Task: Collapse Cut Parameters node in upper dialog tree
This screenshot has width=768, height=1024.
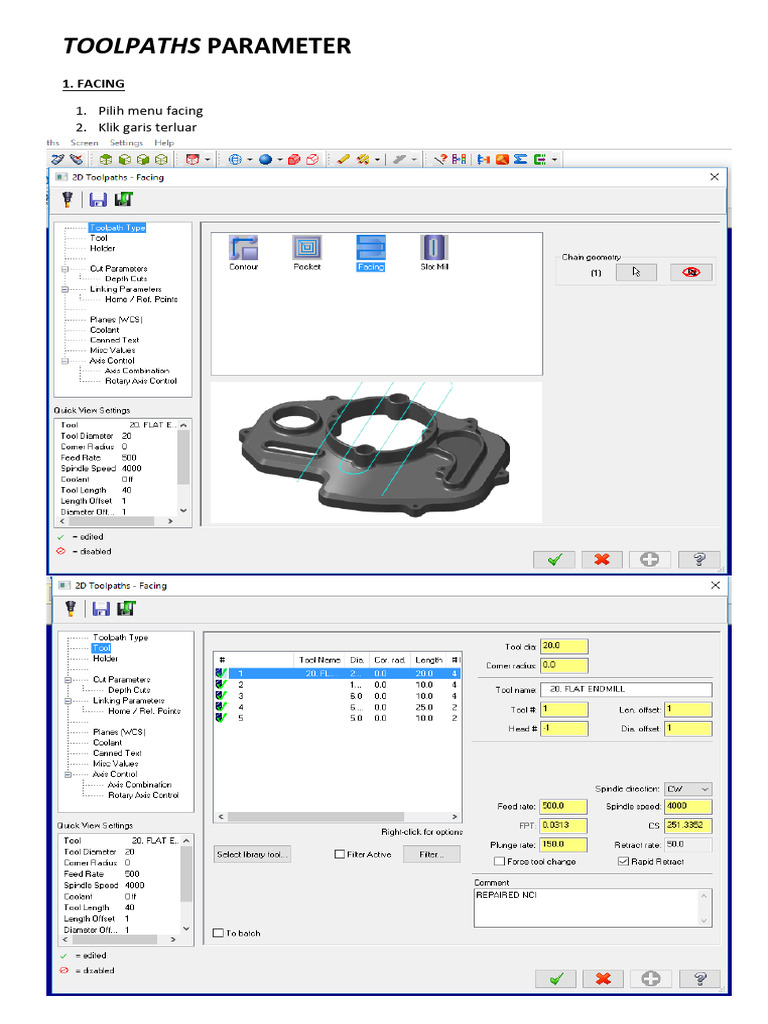Action: (65, 268)
